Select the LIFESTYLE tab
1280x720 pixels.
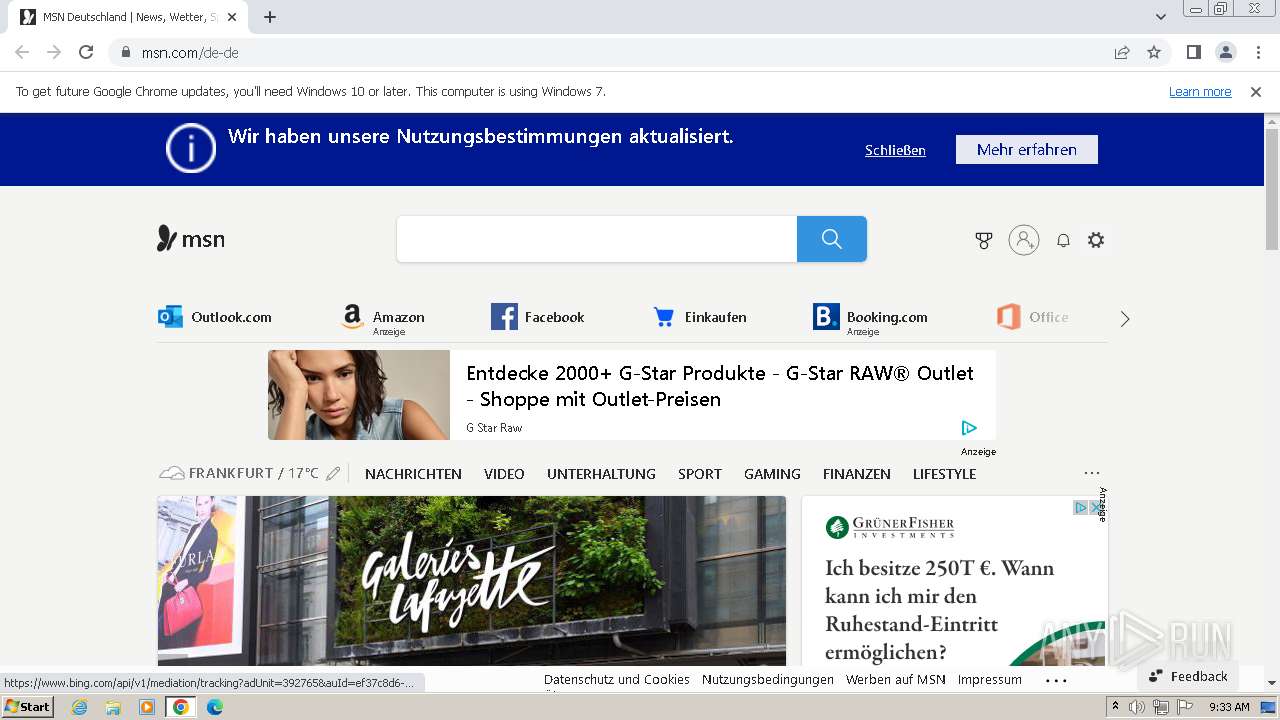pos(944,474)
